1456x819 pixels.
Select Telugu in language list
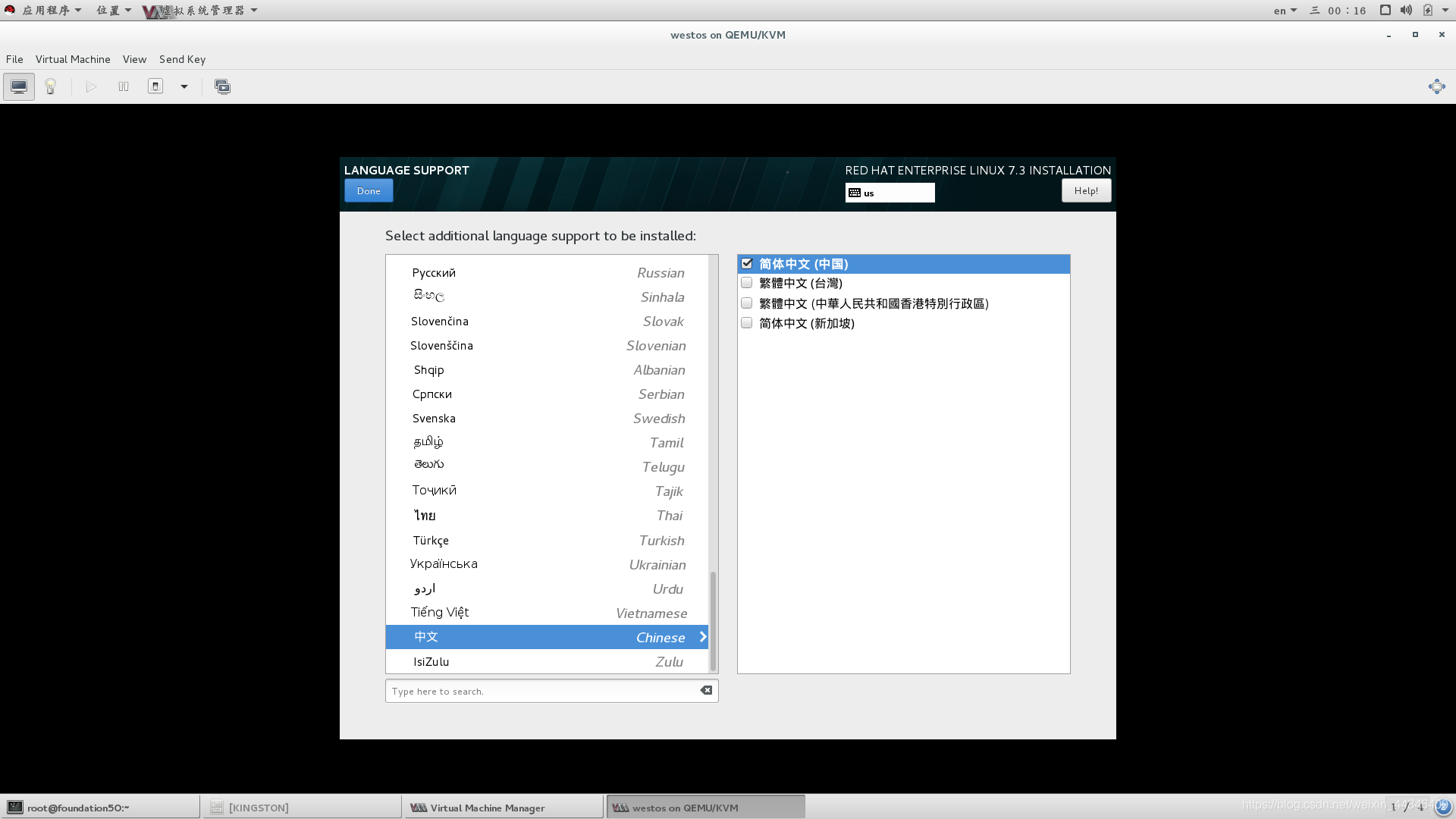[547, 467]
